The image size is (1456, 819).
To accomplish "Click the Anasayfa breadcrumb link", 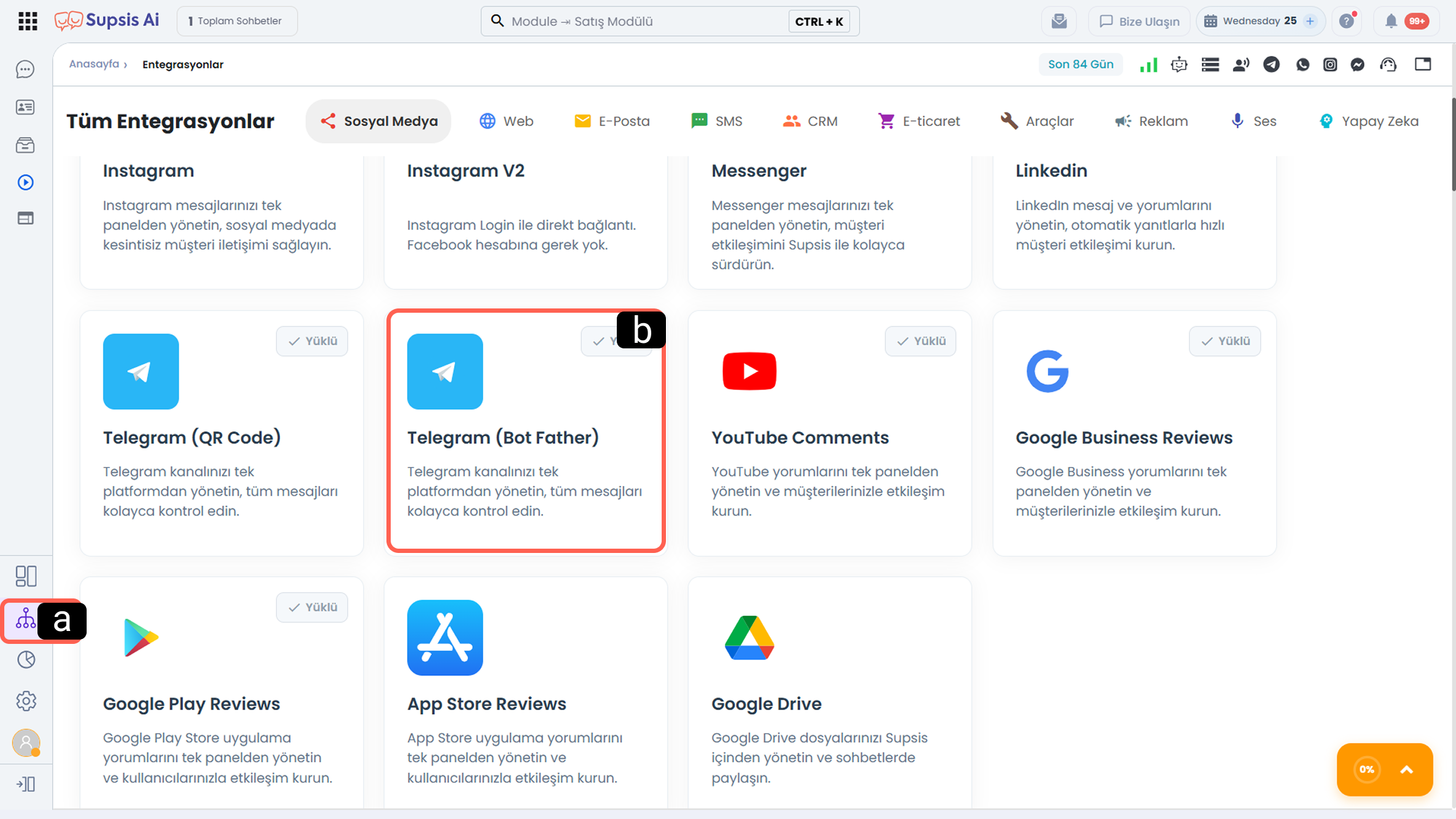I will [x=94, y=64].
